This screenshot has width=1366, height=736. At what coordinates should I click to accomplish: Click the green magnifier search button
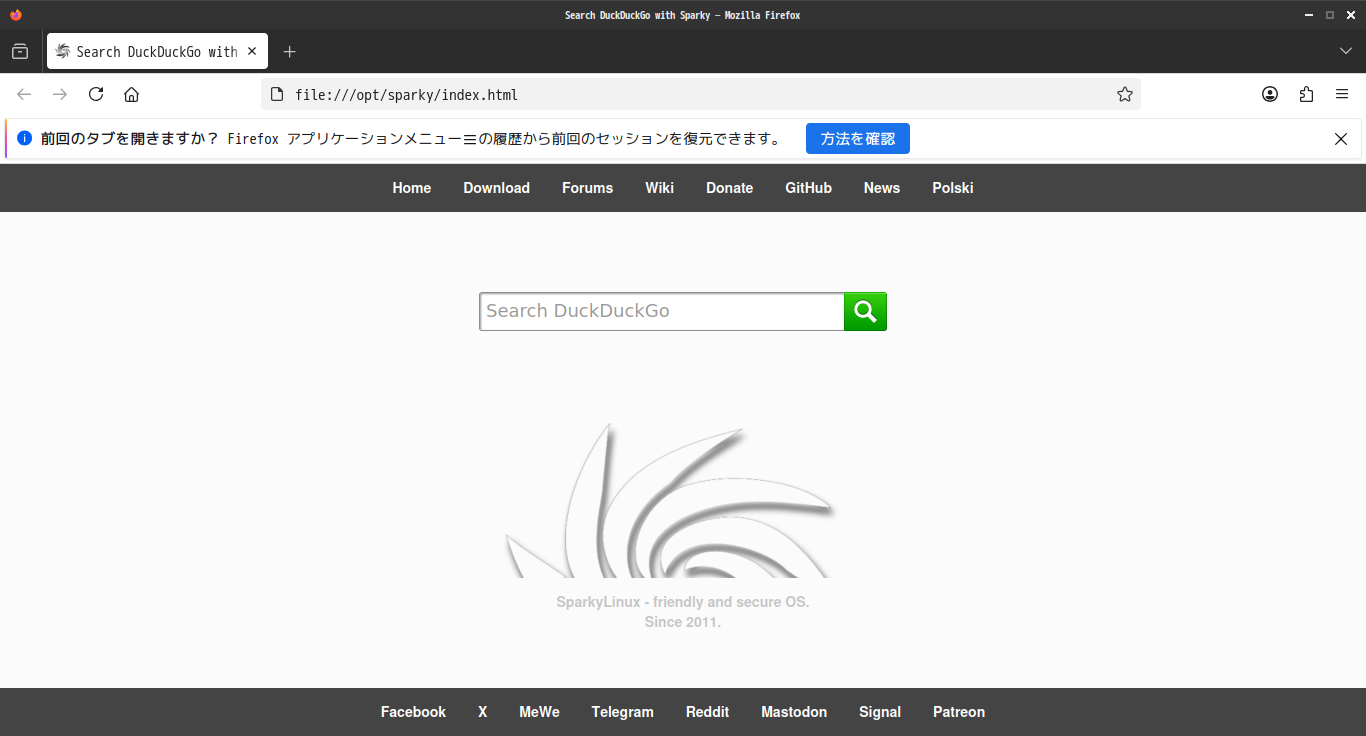point(865,311)
